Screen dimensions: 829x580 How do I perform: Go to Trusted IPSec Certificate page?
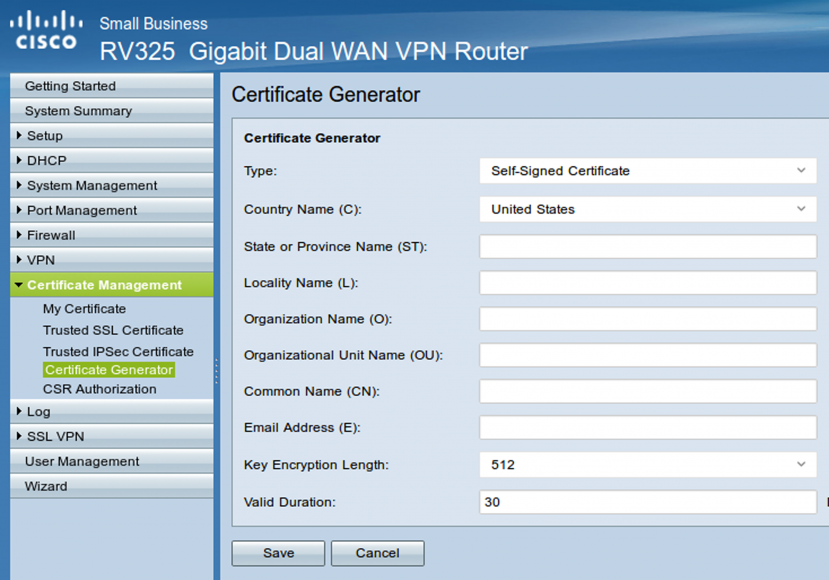point(118,352)
